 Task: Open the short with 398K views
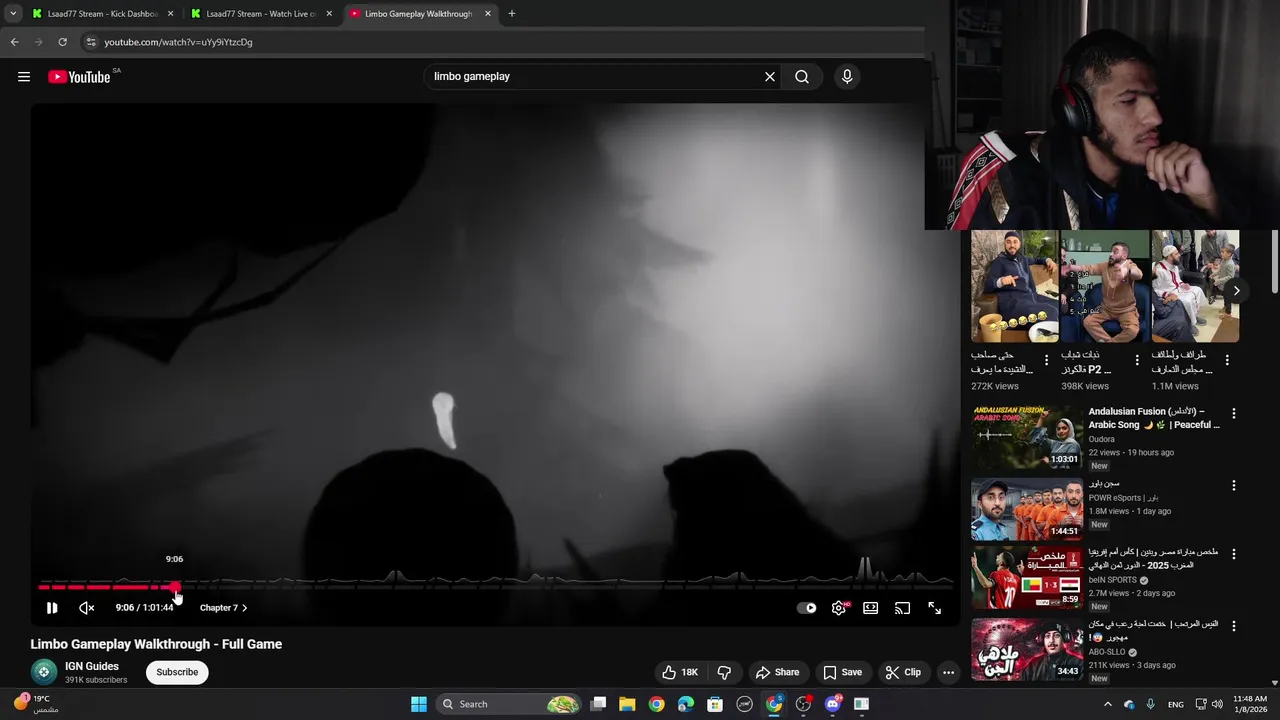coord(1105,286)
